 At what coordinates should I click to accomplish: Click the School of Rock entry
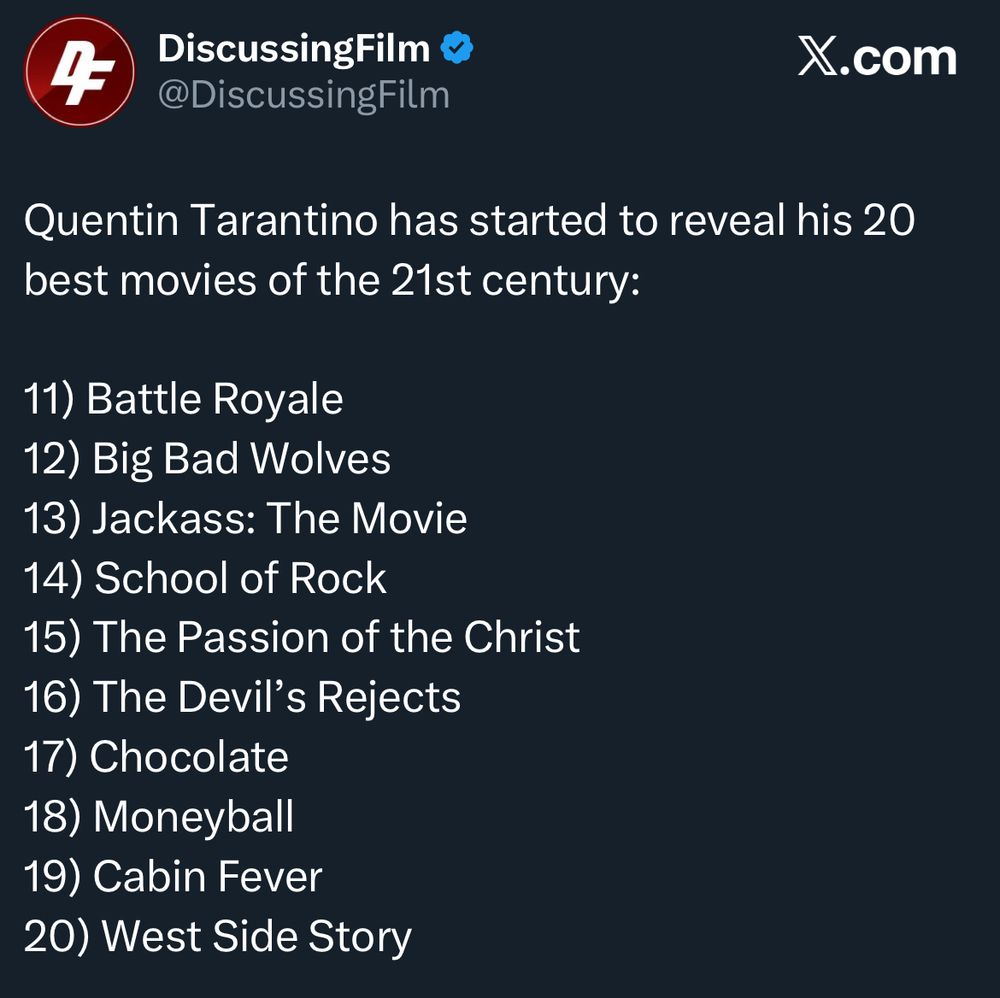pyautogui.click(x=205, y=578)
